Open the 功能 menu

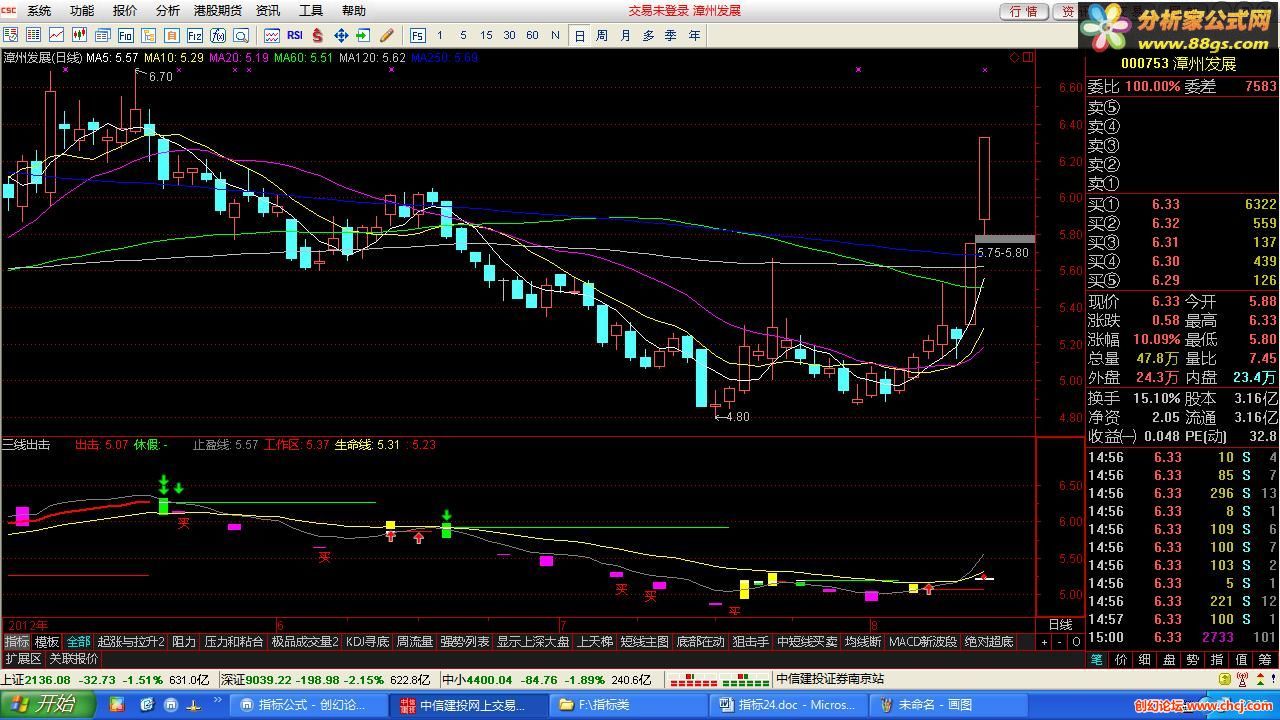pyautogui.click(x=82, y=11)
